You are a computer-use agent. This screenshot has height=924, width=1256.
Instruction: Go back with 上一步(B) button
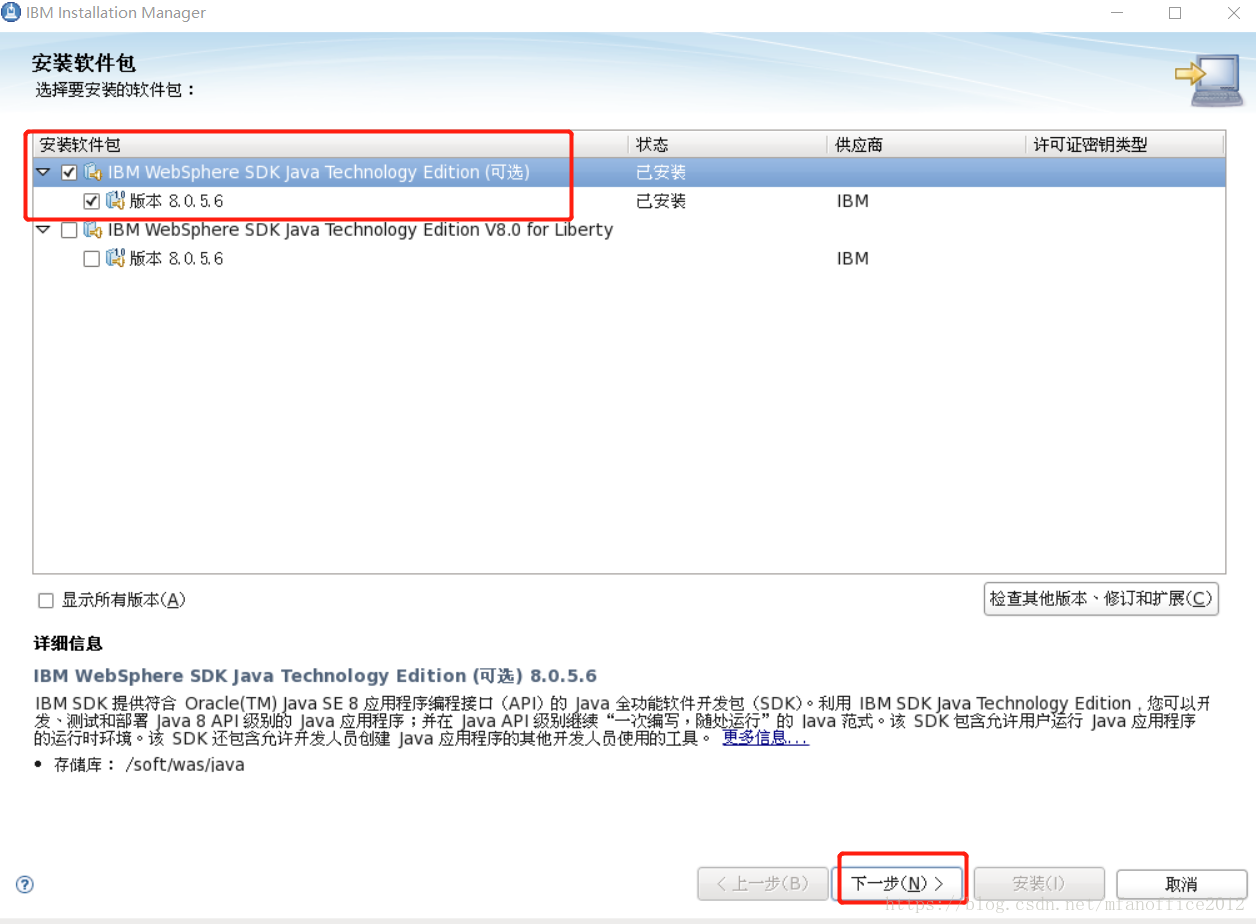pyautogui.click(x=763, y=884)
